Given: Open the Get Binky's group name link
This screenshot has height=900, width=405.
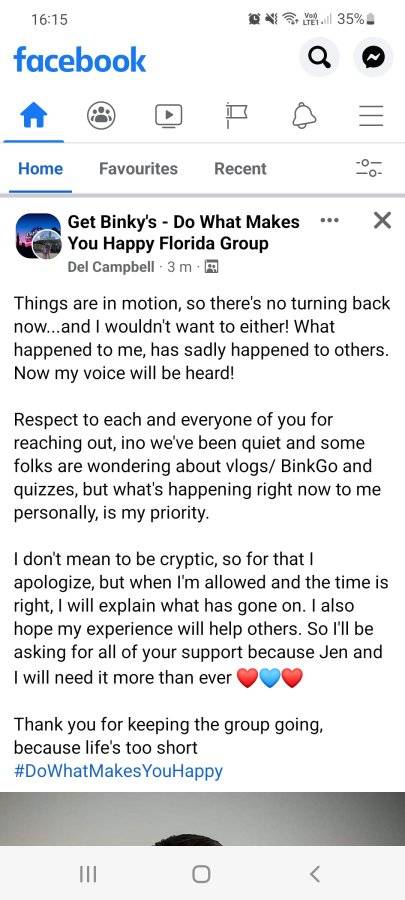Looking at the screenshot, I should [184, 232].
